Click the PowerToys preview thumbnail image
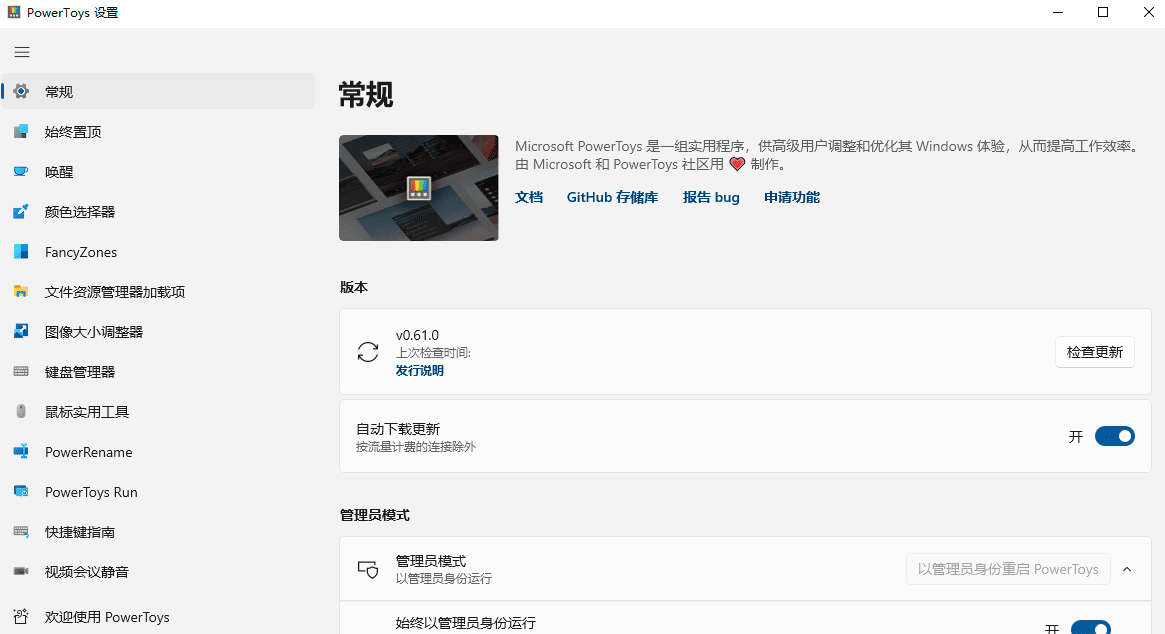The height and width of the screenshot is (634, 1165). [418, 188]
